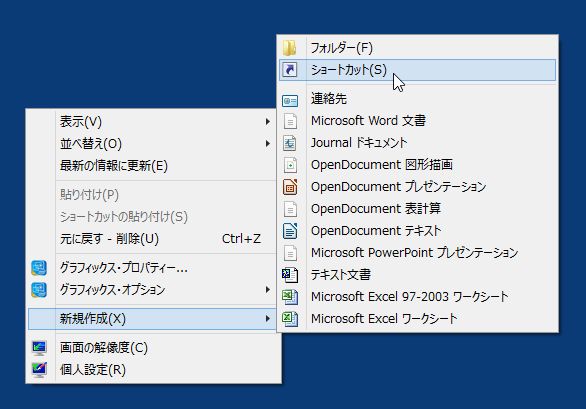Choose 元に戻す - 削除(U) entry
The height and width of the screenshot is (409, 586).
coord(153,239)
